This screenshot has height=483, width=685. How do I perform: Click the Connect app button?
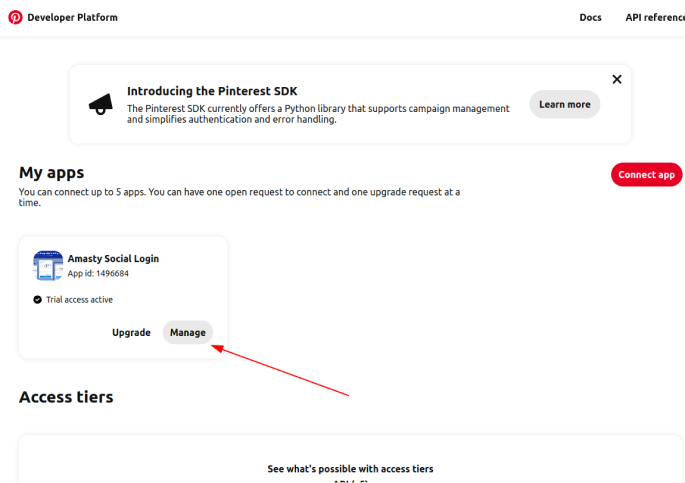point(647,175)
